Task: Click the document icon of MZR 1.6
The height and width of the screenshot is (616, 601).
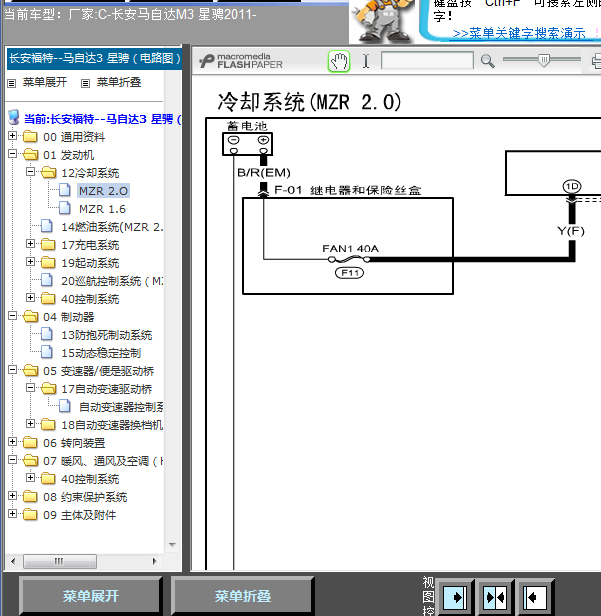Action: click(x=65, y=208)
